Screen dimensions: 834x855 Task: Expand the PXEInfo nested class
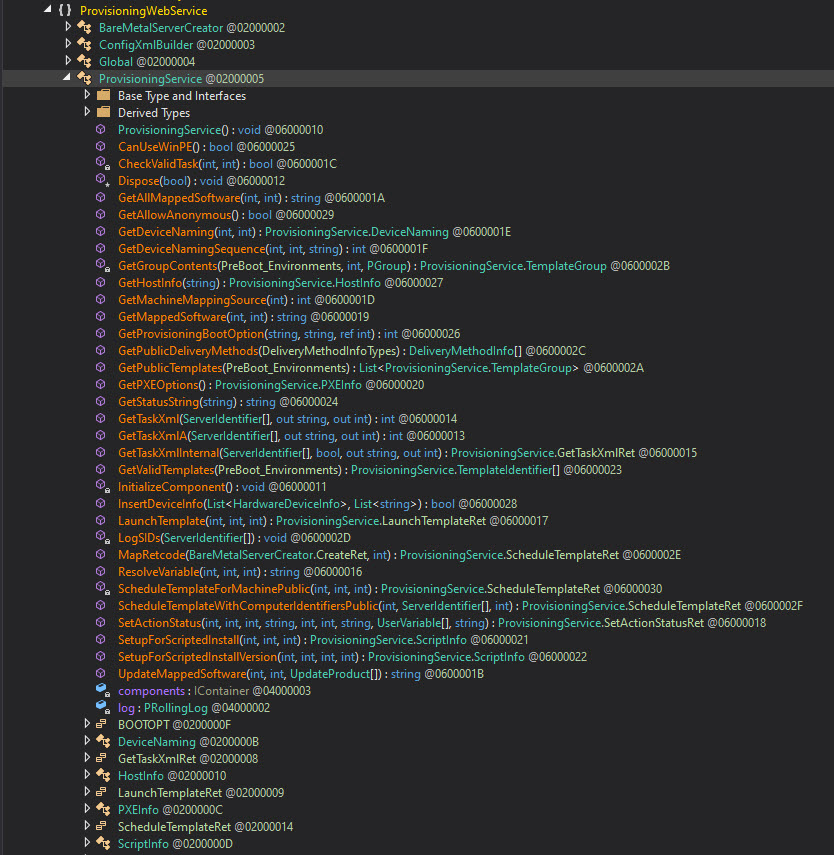point(87,808)
